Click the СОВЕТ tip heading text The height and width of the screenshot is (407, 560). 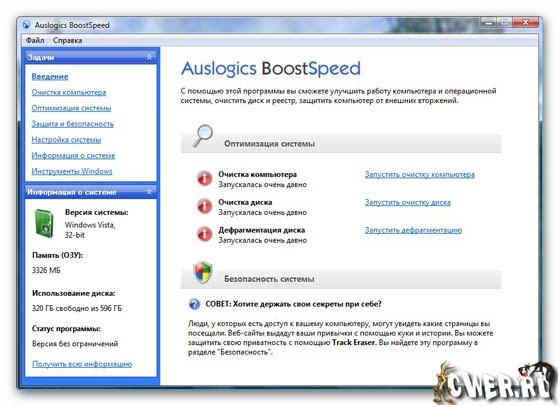294,304
